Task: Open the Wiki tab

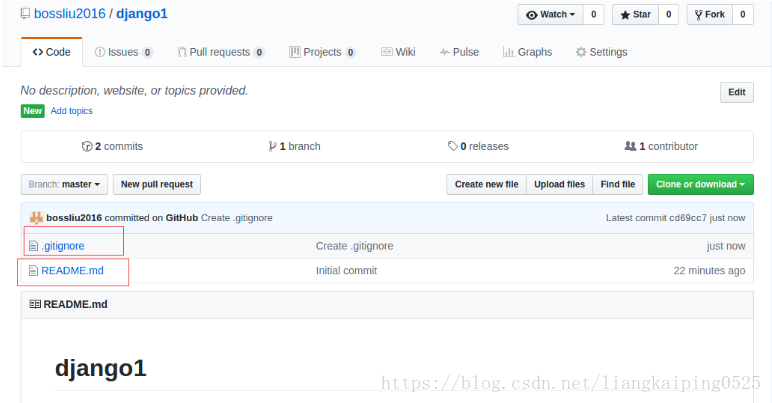Action: (398, 52)
